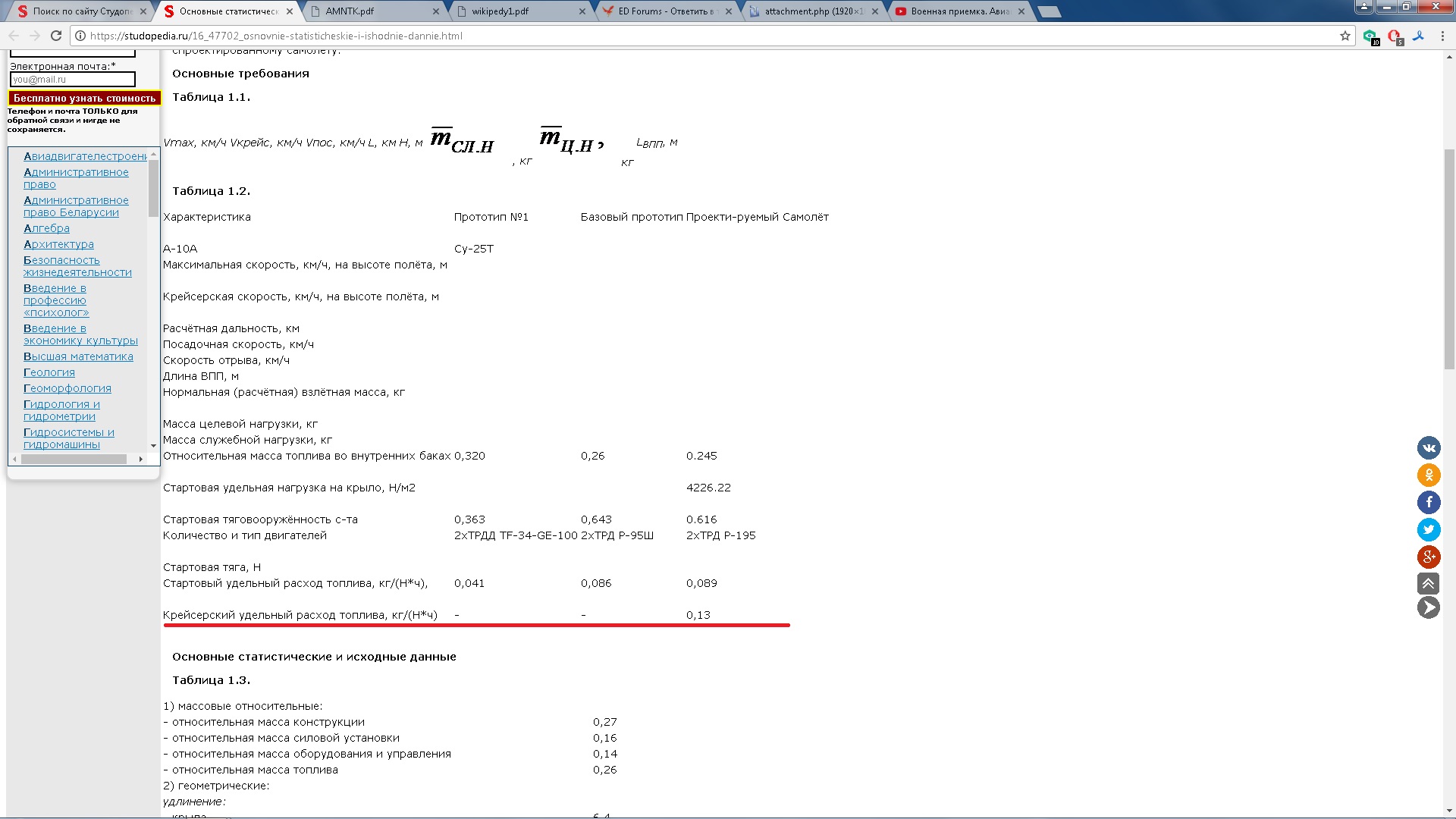Viewport: 1456px width, 819px height.
Task: Open the Авиадвигателестроение category link
Action: [x=85, y=156]
